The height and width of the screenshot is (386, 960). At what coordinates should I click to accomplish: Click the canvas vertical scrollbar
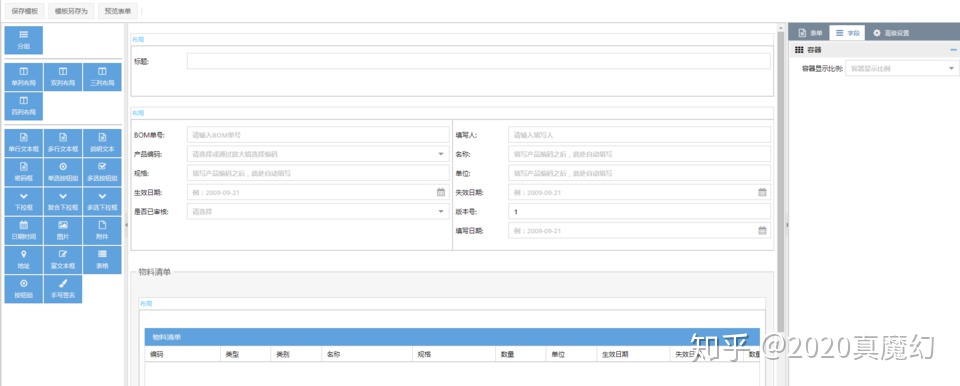click(781, 181)
